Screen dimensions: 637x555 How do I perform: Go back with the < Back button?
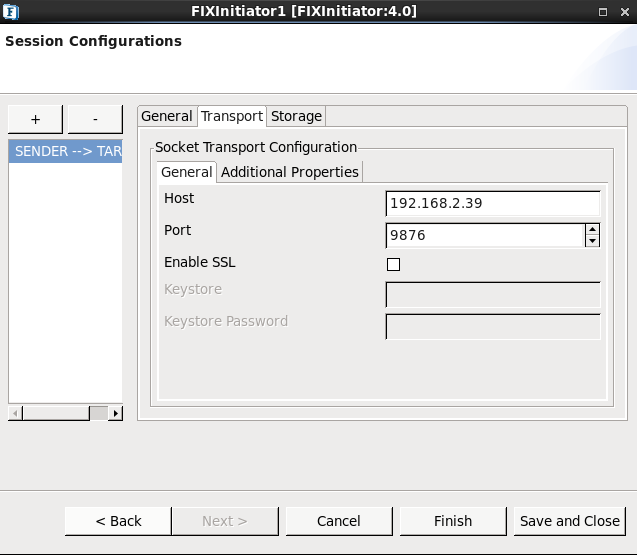point(118,521)
